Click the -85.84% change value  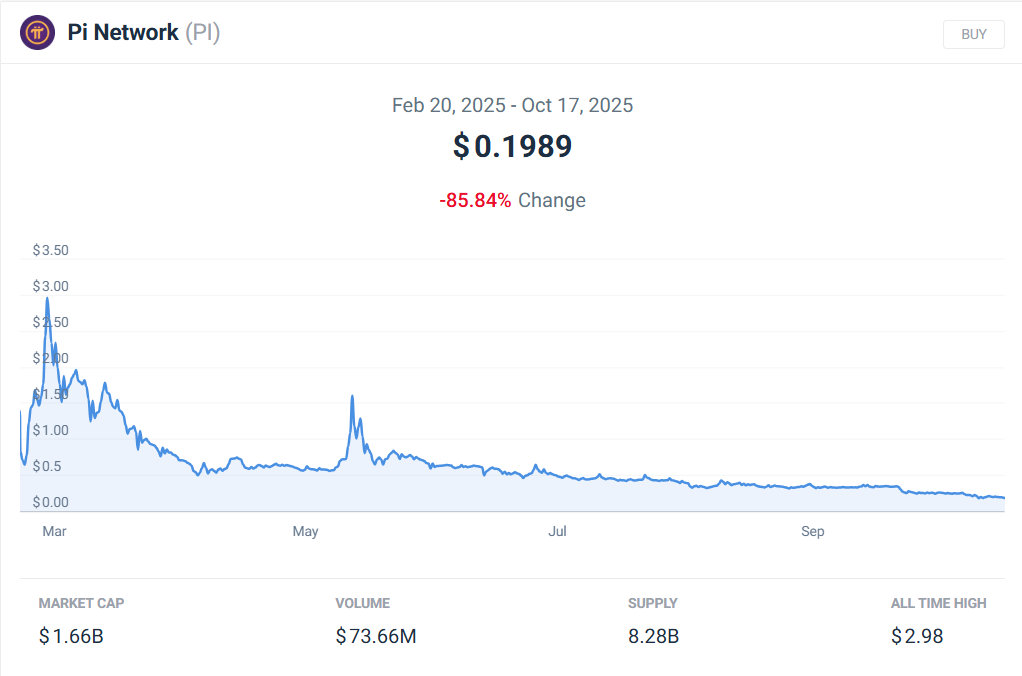pyautogui.click(x=475, y=200)
